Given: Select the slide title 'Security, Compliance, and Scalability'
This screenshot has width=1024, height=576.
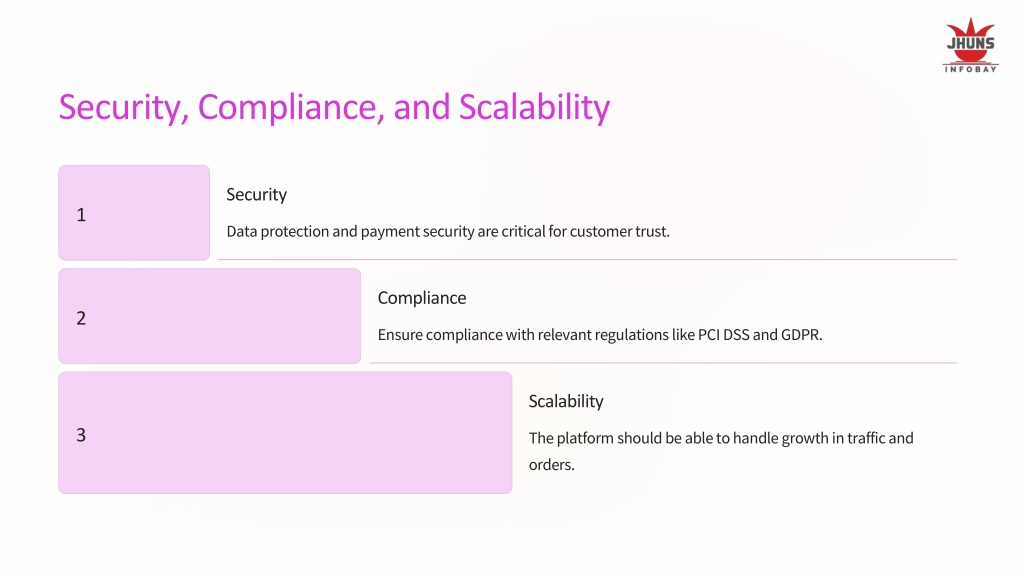Looking at the screenshot, I should [x=334, y=107].
